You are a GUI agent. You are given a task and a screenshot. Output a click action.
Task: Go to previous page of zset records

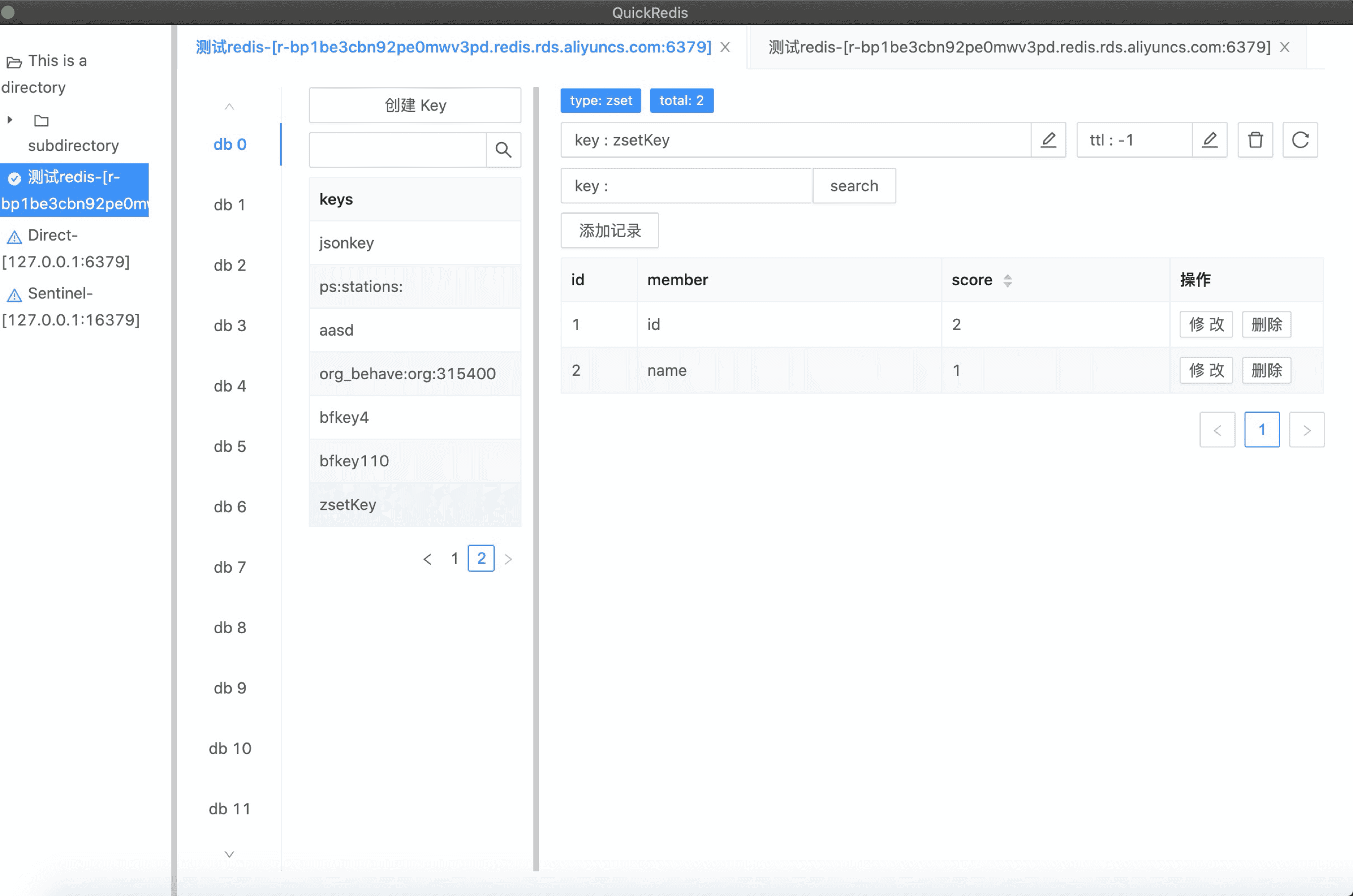click(1217, 430)
